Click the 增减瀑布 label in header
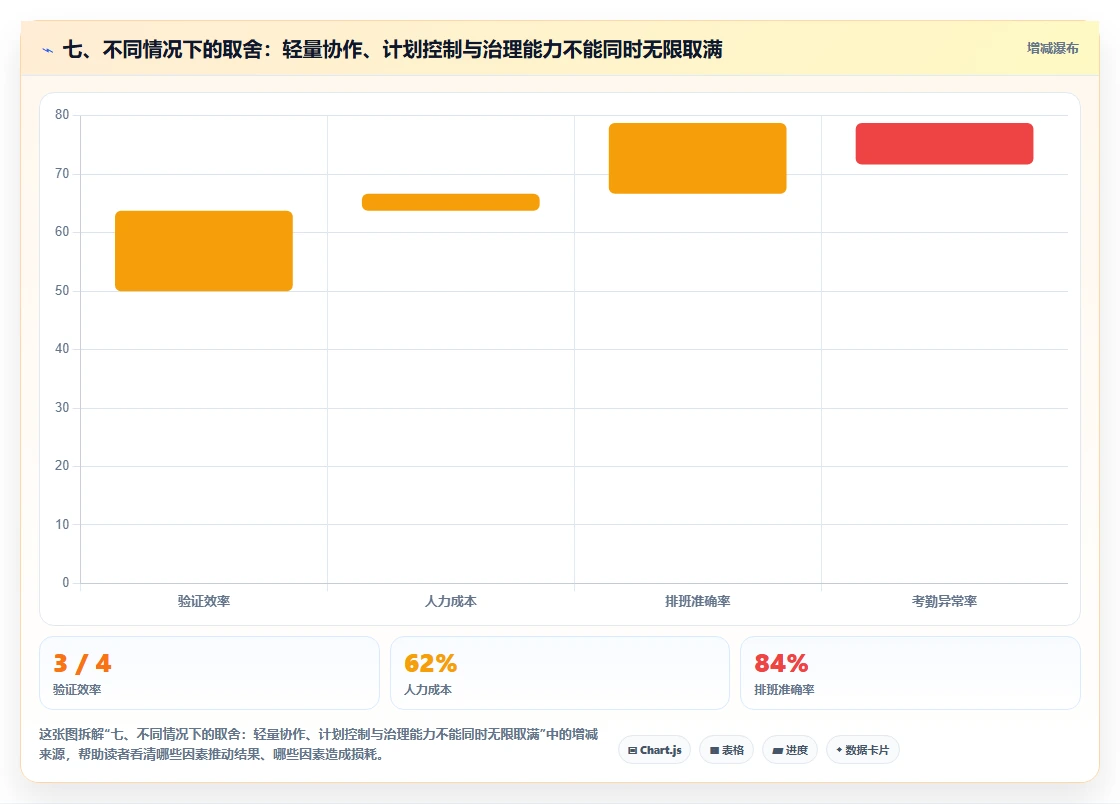Screen dimensions: 1120x804 pos(1052,49)
